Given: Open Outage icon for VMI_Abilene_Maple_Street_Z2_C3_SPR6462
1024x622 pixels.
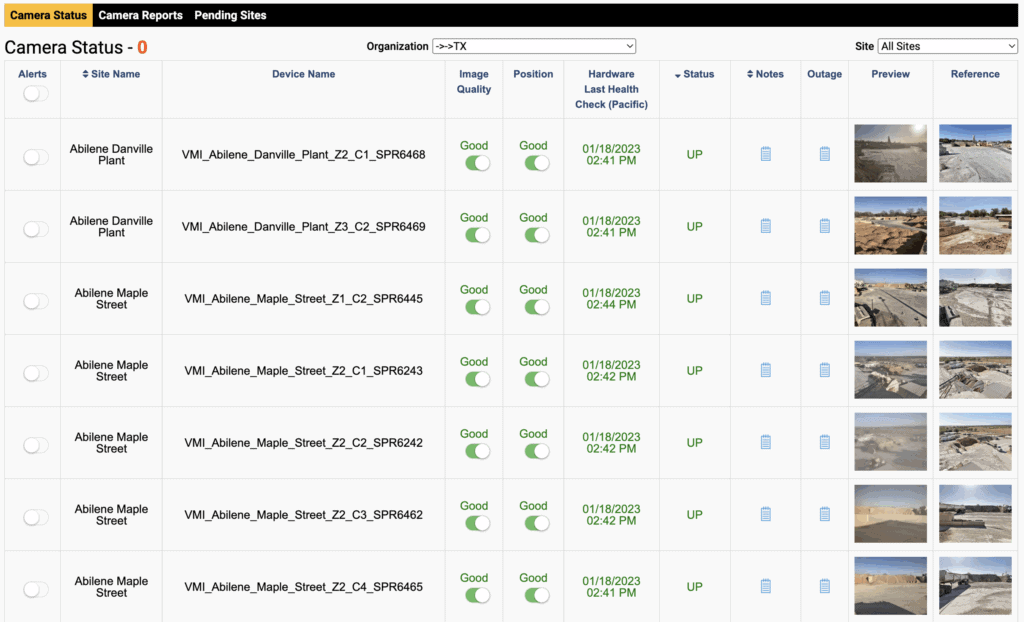Looking at the screenshot, I should point(825,514).
